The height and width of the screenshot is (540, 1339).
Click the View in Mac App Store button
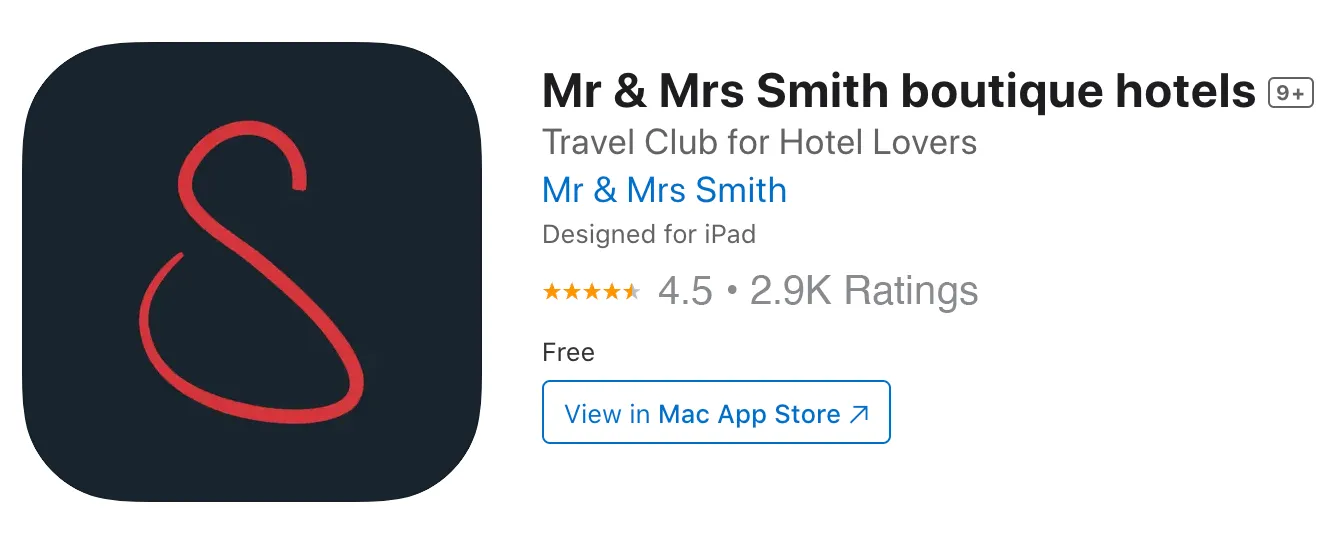[716, 412]
